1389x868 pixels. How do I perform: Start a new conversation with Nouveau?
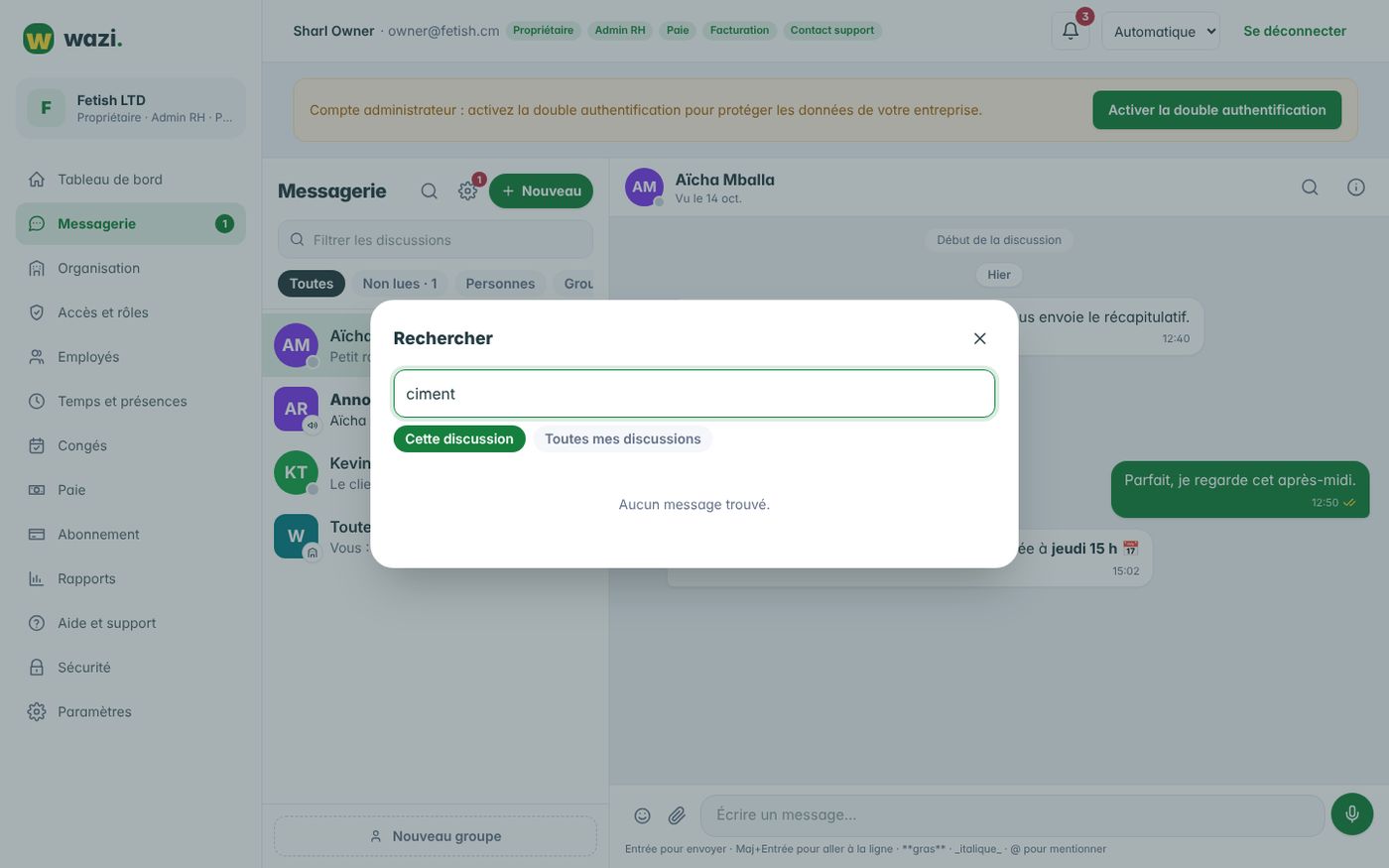point(541,190)
